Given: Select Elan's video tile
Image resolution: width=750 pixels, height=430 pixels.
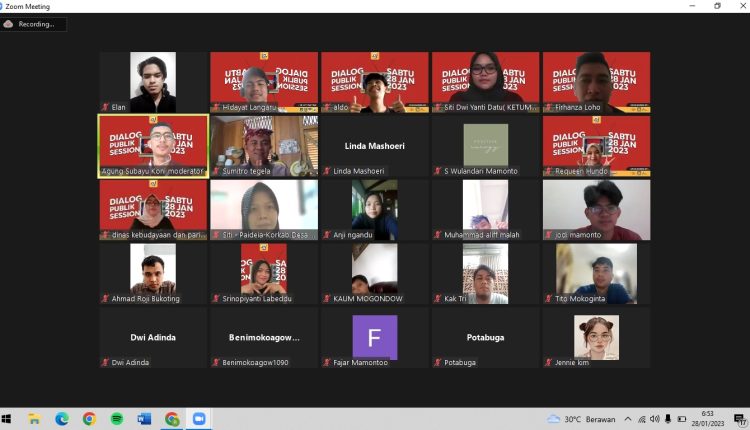Looking at the screenshot, I should pyautogui.click(x=153, y=82).
